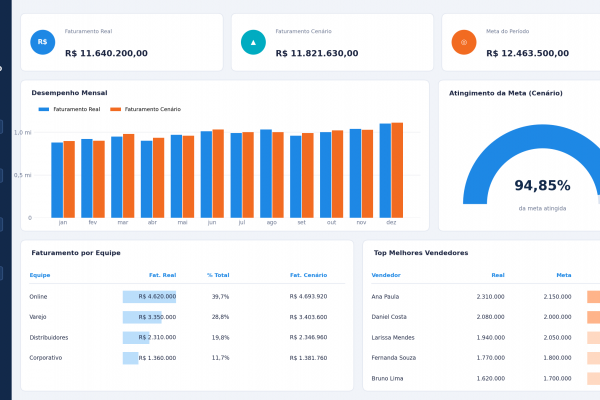Click the R$ 1.381.760 scenario cell

(x=308, y=358)
